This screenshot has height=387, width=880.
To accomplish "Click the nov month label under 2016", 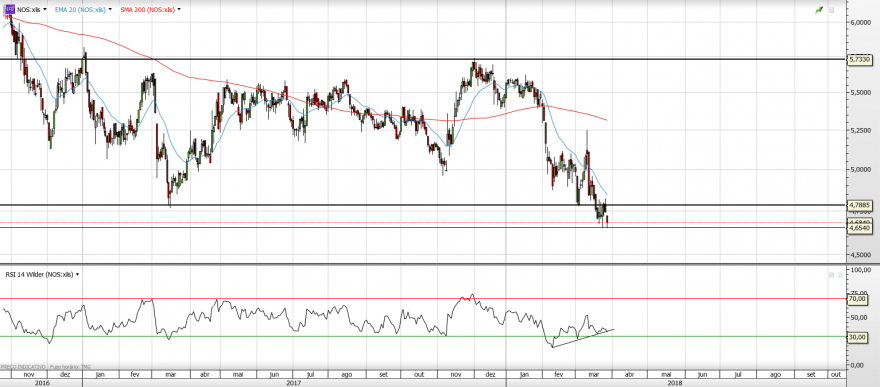I will tap(29, 374).
